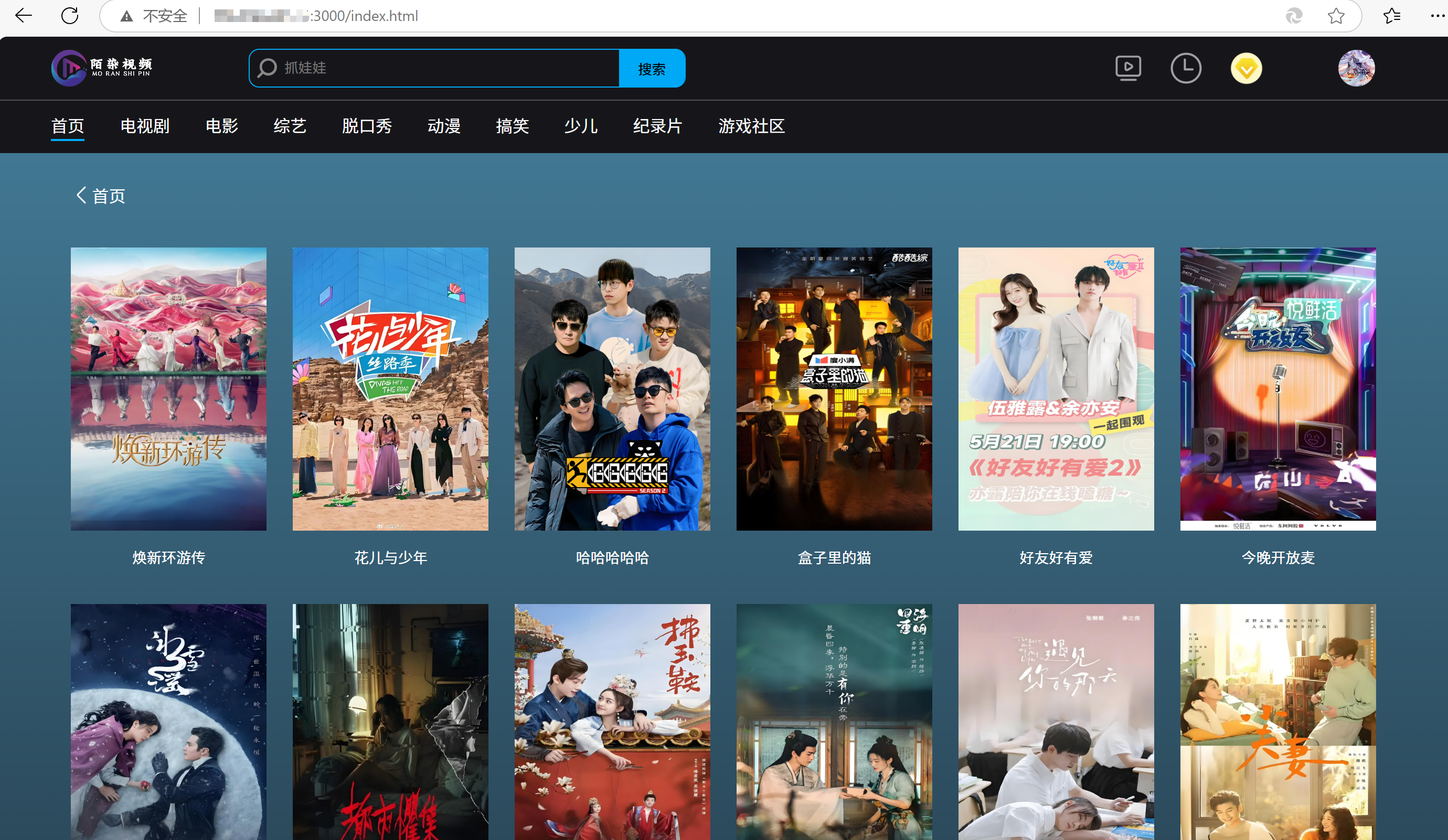Image resolution: width=1448 pixels, height=840 pixels.
Task: Click the browser back arrow
Action: tap(24, 16)
